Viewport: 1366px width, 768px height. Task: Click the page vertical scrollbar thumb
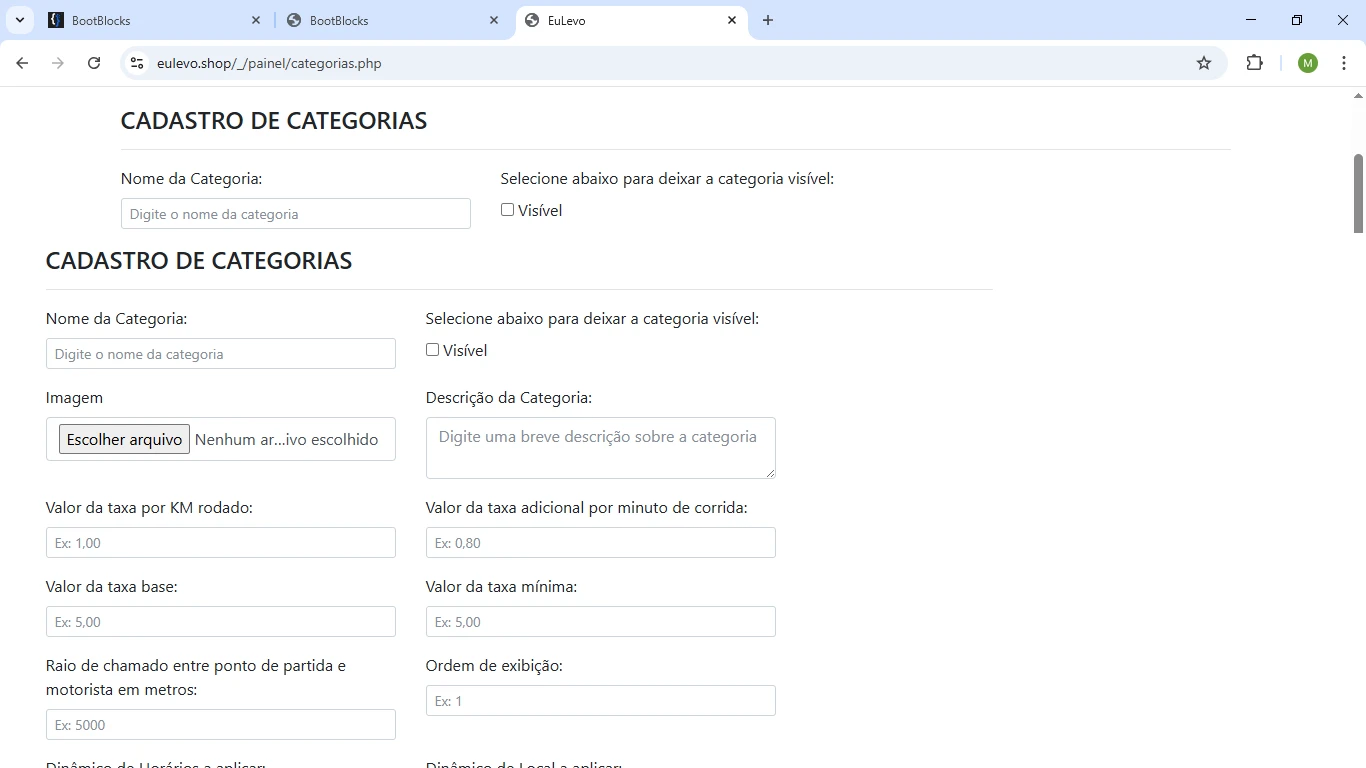tap(1358, 193)
